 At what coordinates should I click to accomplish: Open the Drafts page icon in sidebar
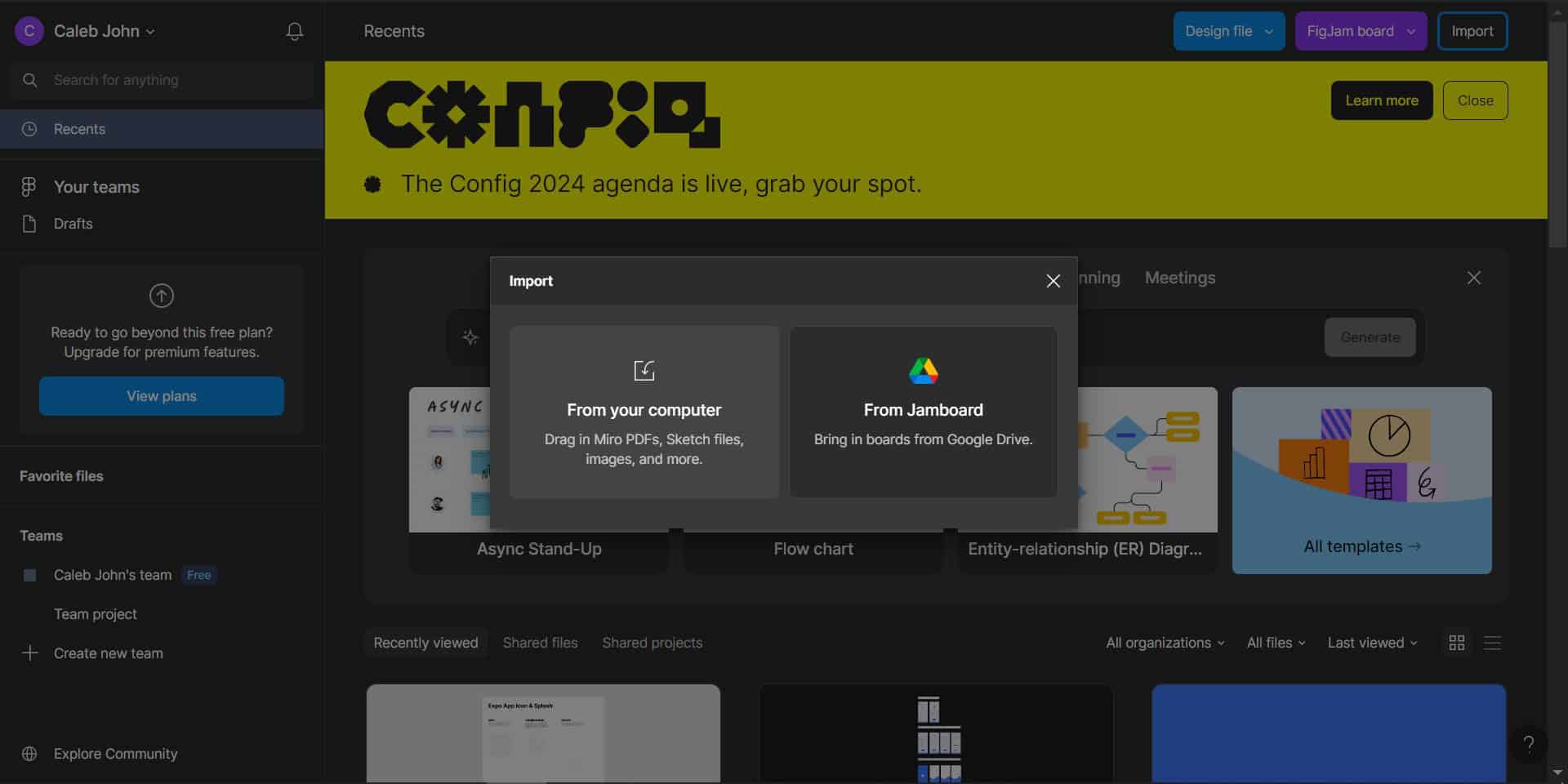pyautogui.click(x=29, y=224)
